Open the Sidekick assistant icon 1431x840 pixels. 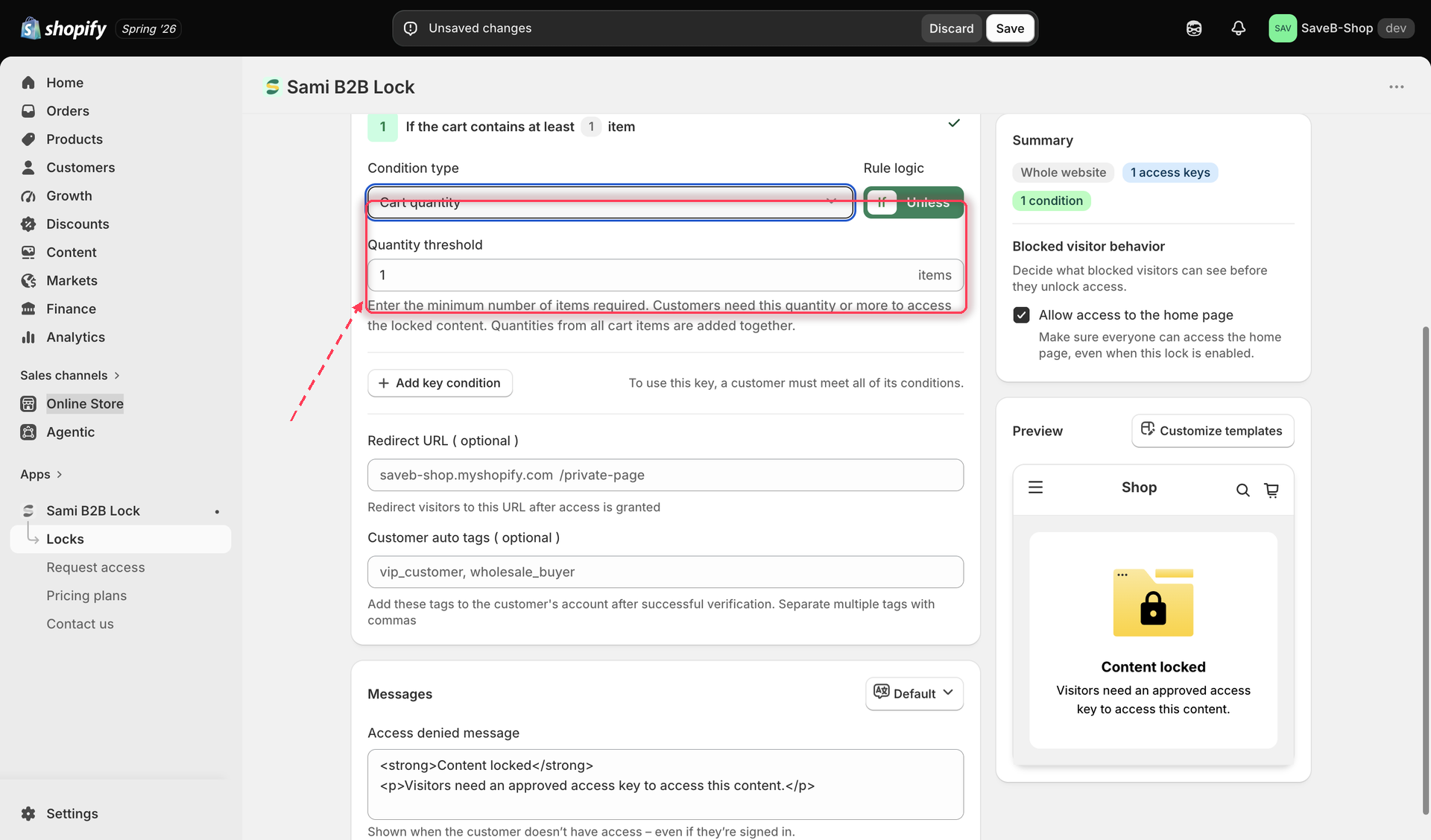[1194, 28]
